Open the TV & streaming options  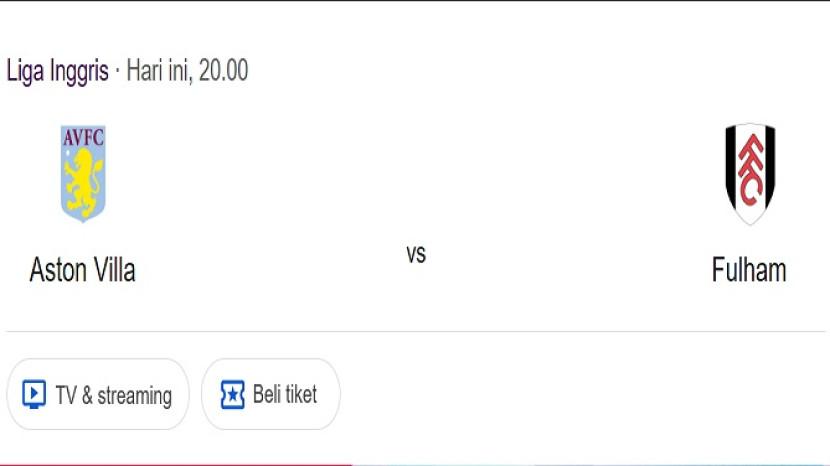coord(97,395)
